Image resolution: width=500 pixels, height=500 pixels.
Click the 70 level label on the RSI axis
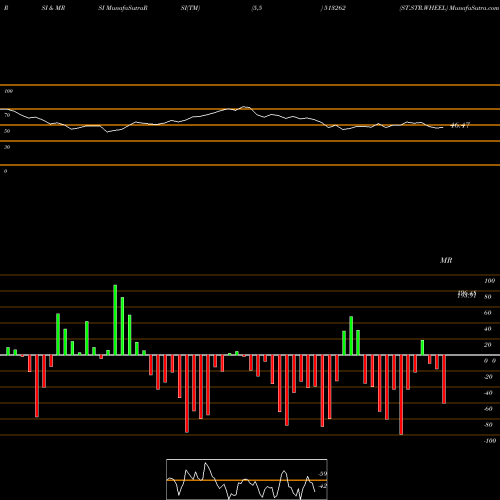click(7, 115)
